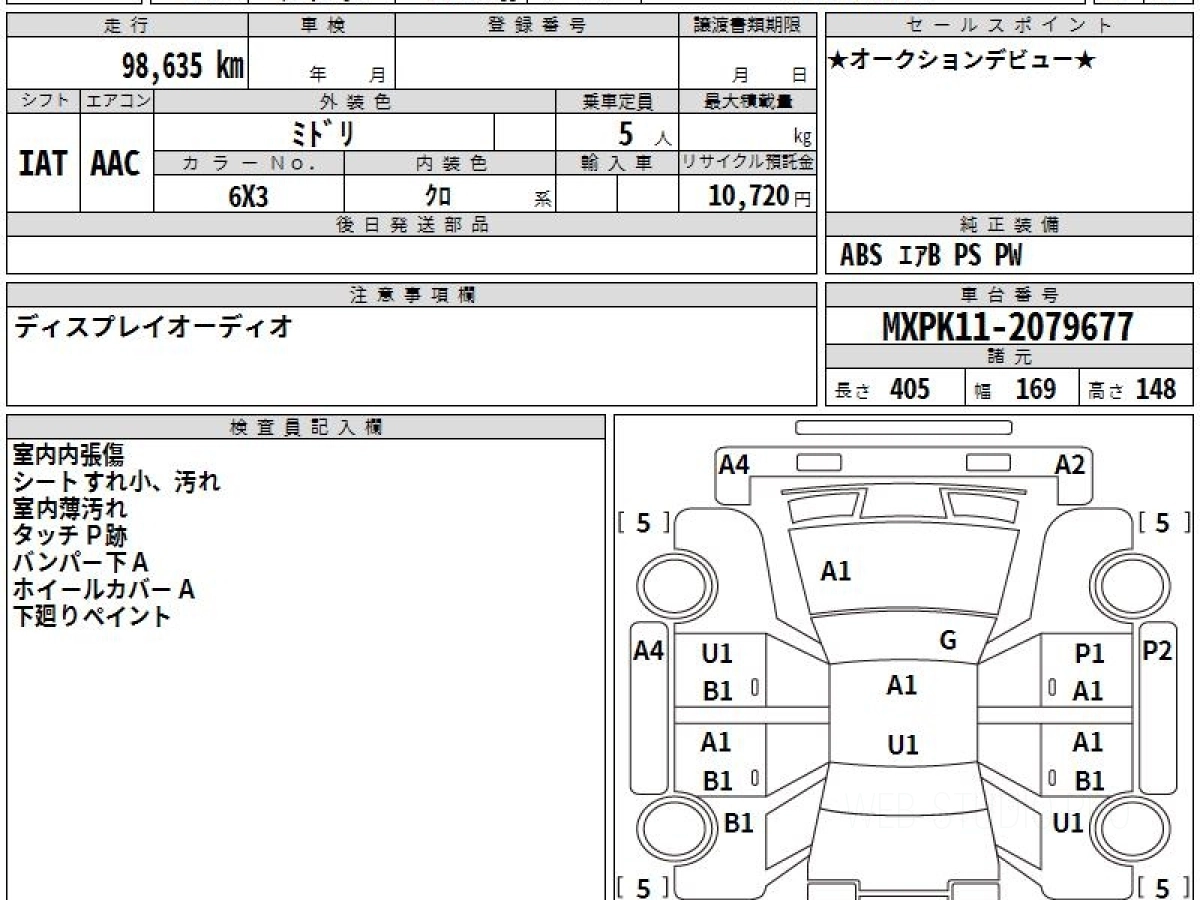Select the P1 mark on the door
1200x900 pixels.
(x=1089, y=654)
